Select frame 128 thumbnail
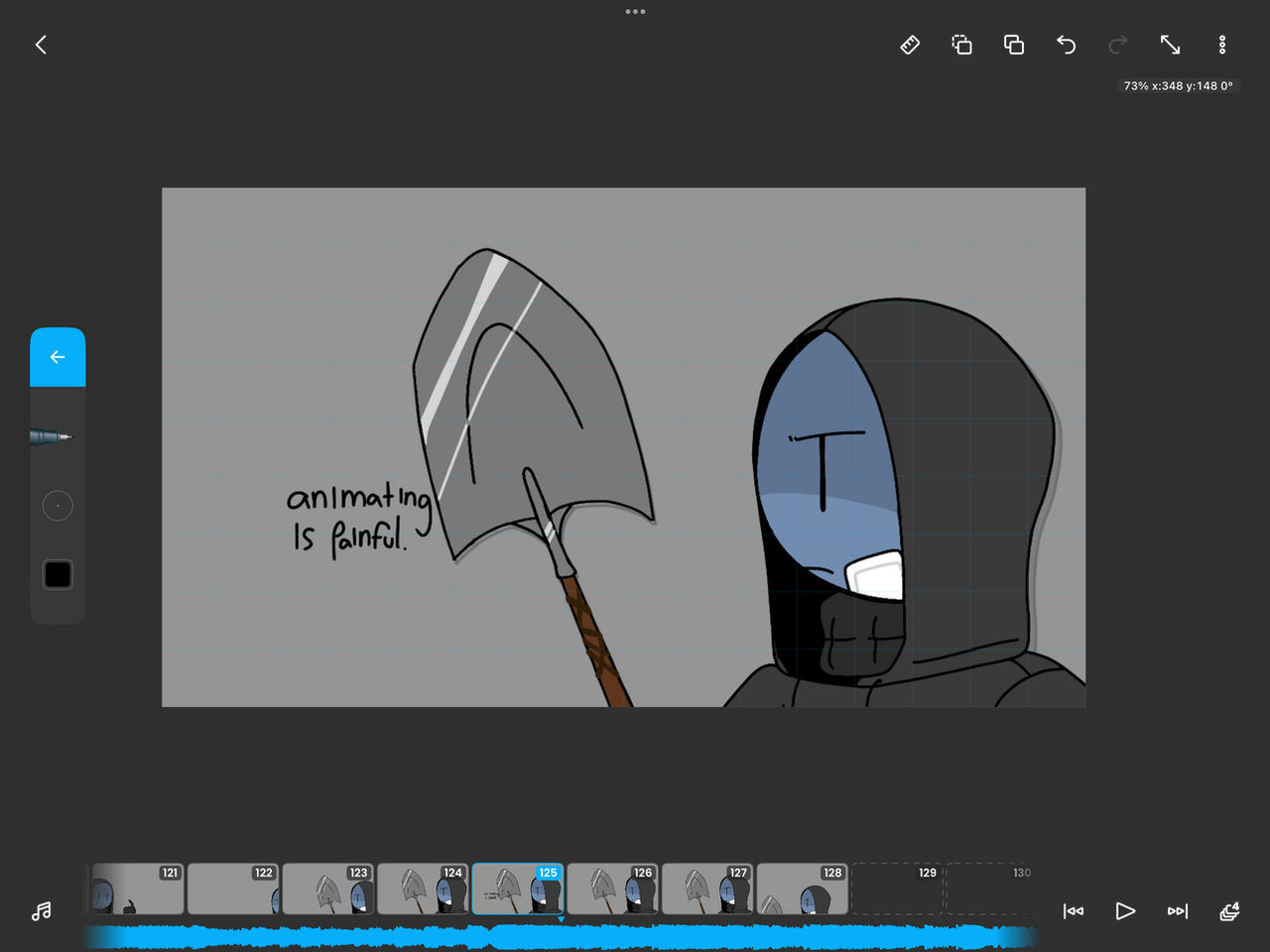This screenshot has height=952, width=1270. [x=803, y=889]
